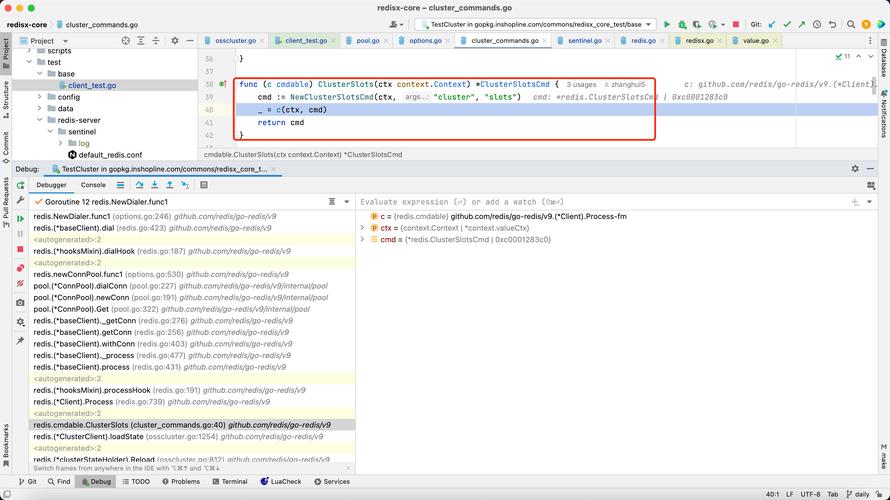
Task: Rerun the debug session with the green rerun icon
Action: 20,186
